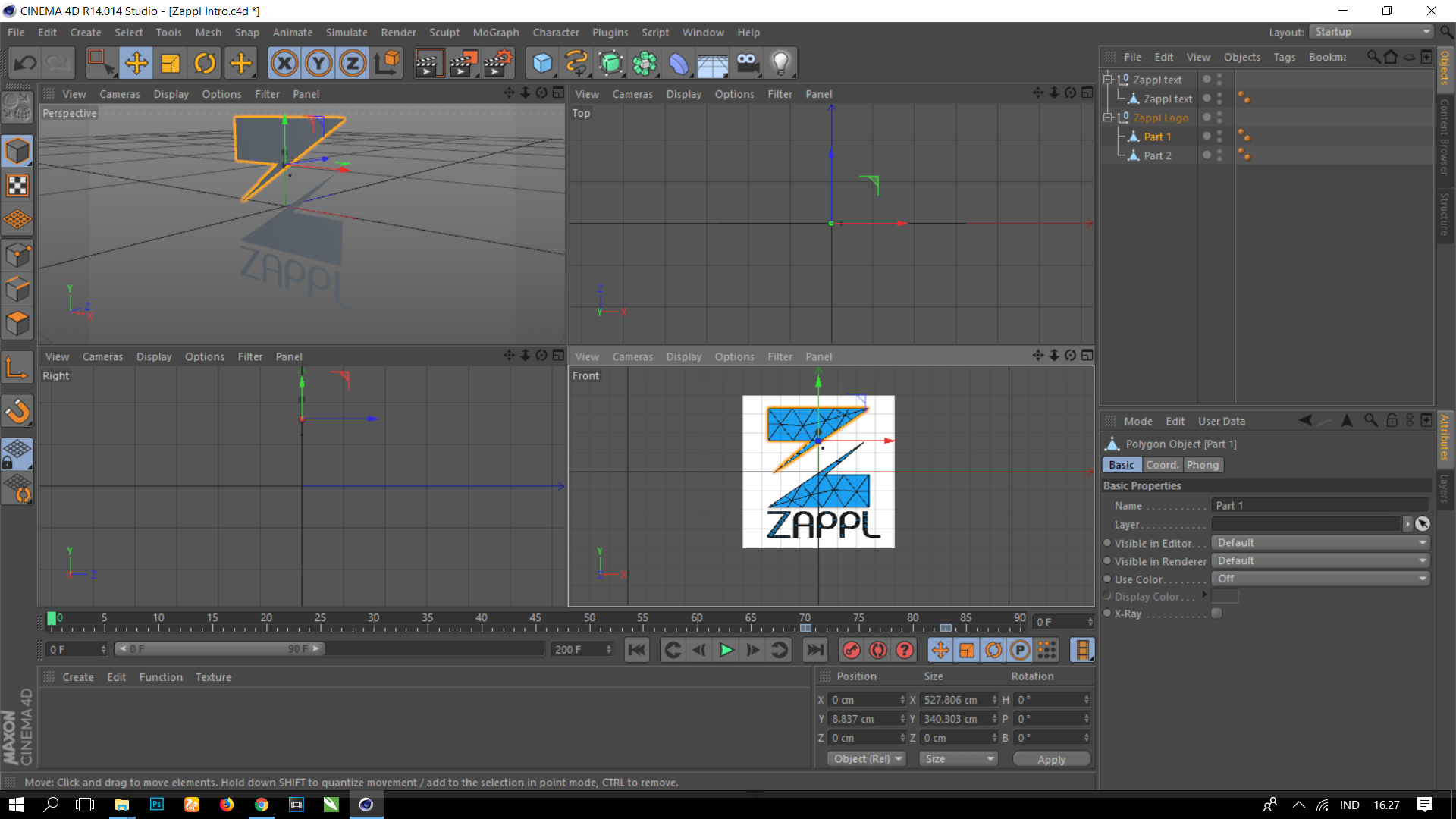Viewport: 1456px width, 819px height.
Task: Add Array modeling object icon
Action: point(645,63)
